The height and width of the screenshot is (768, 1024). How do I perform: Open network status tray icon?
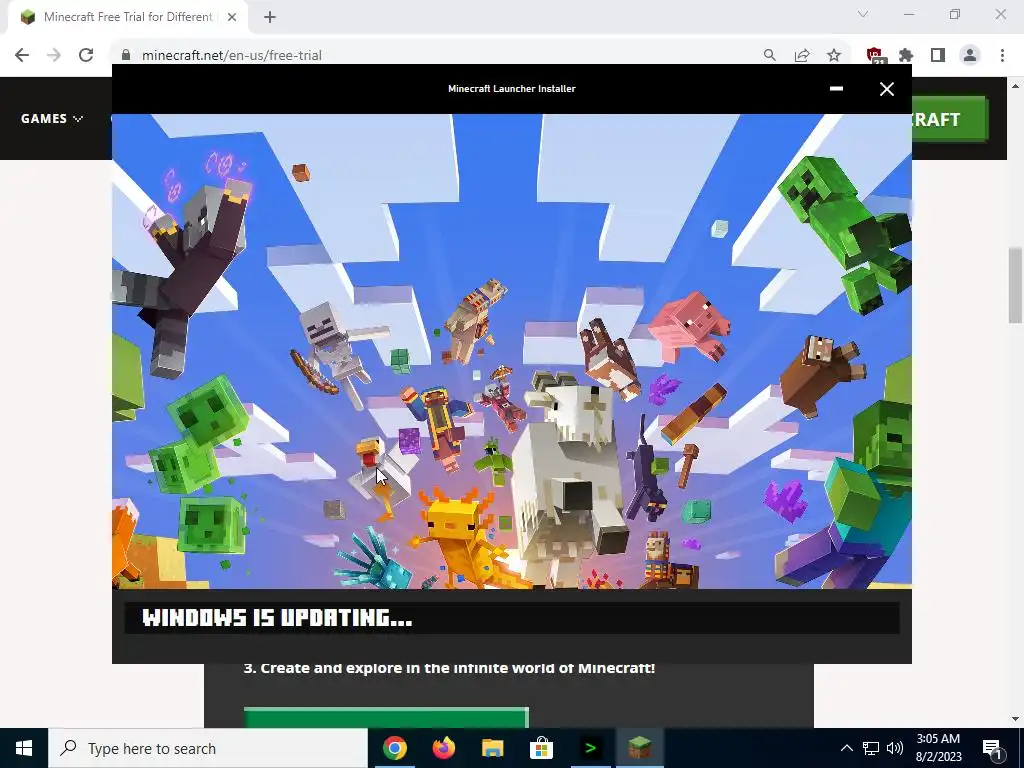pyautogui.click(x=871, y=748)
